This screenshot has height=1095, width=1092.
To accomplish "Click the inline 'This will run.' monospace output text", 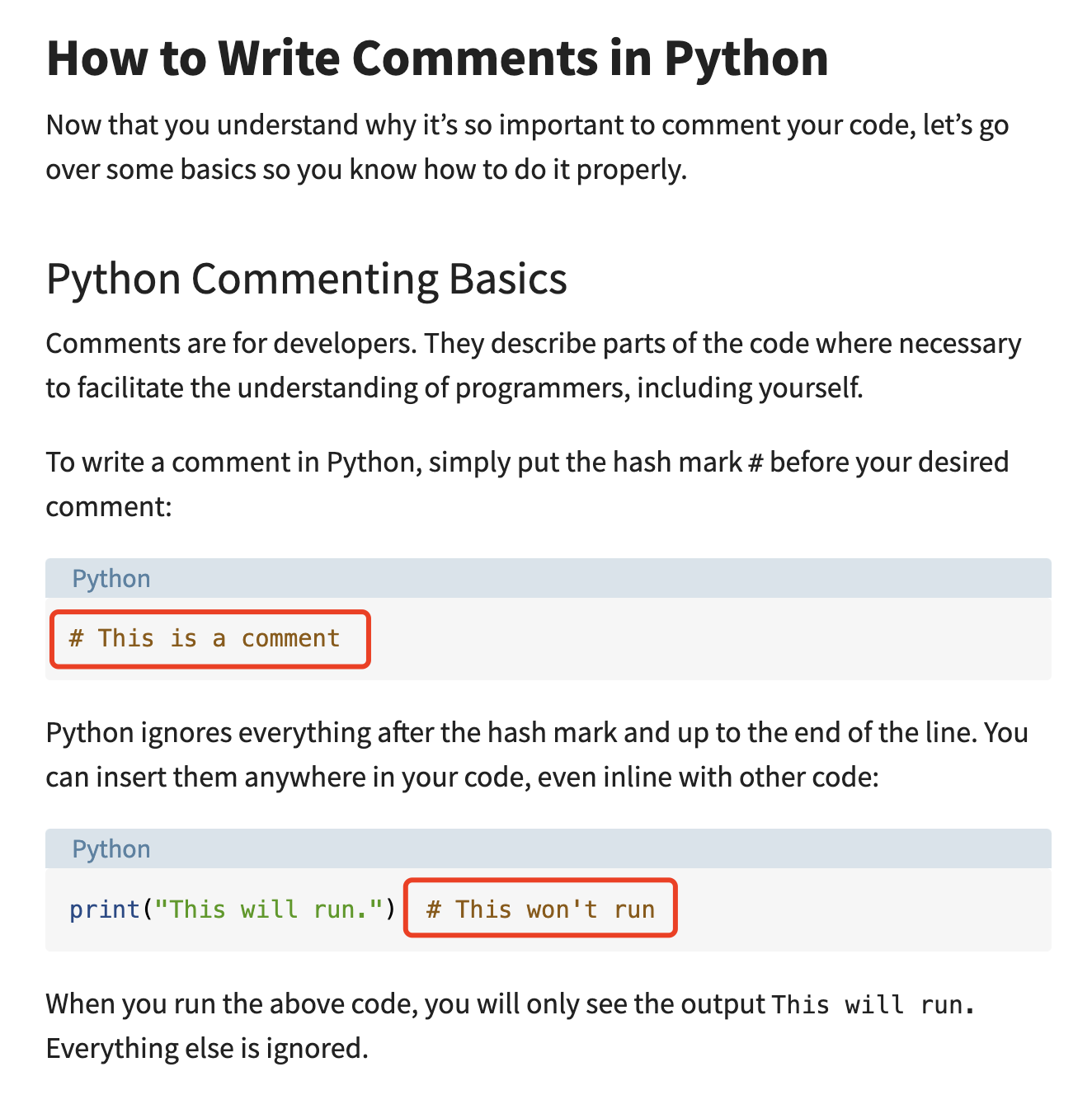I will [x=873, y=1004].
